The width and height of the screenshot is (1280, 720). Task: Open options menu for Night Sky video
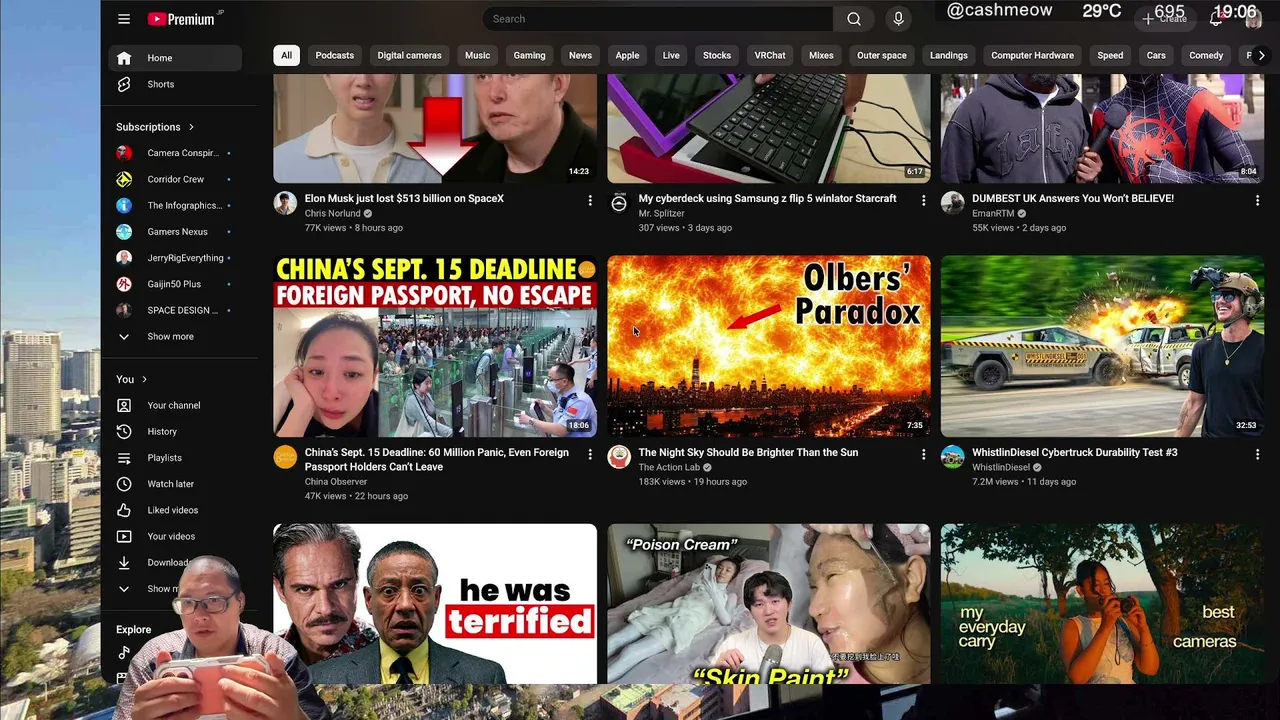(x=923, y=455)
